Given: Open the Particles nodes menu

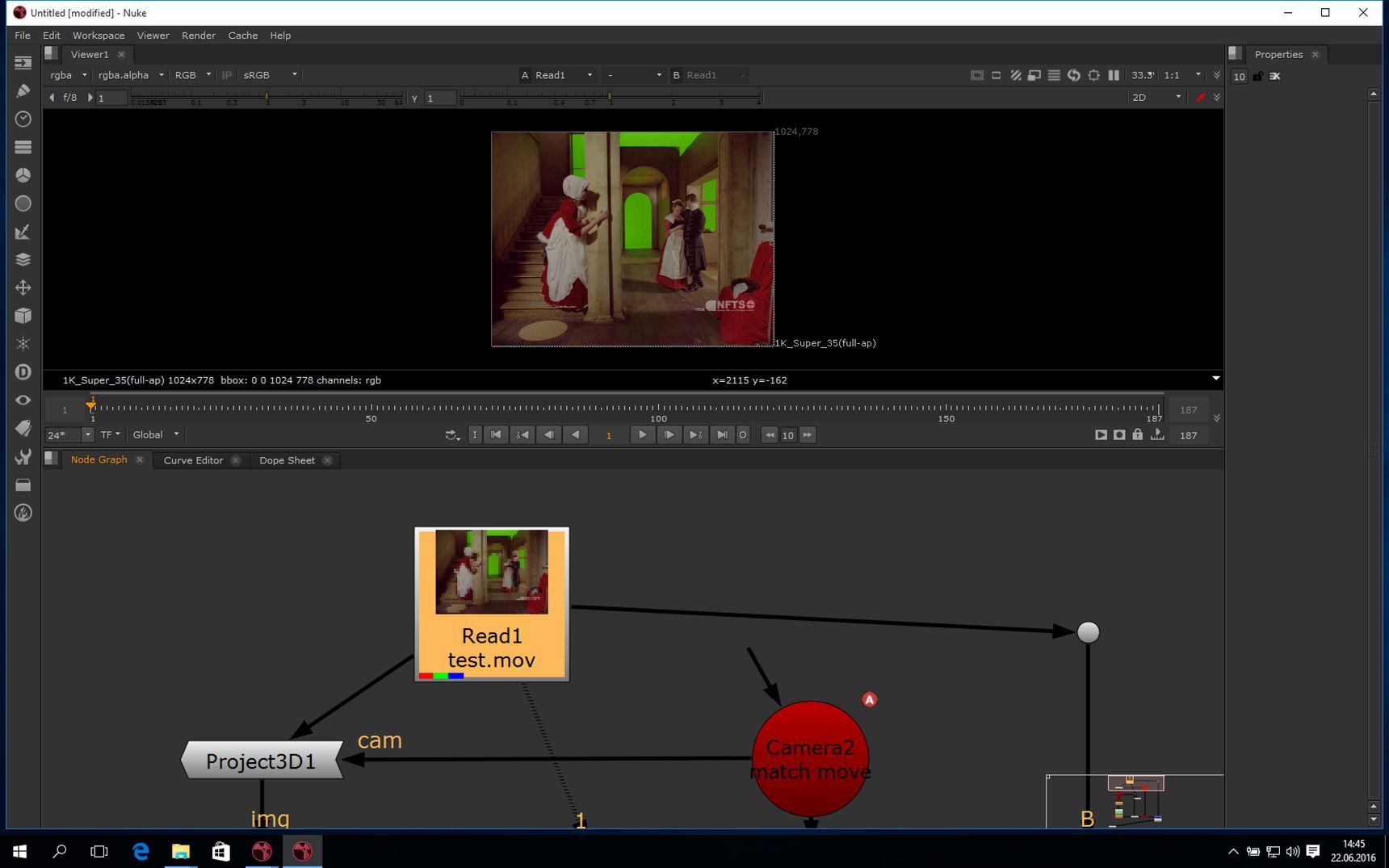Looking at the screenshot, I should point(23,344).
